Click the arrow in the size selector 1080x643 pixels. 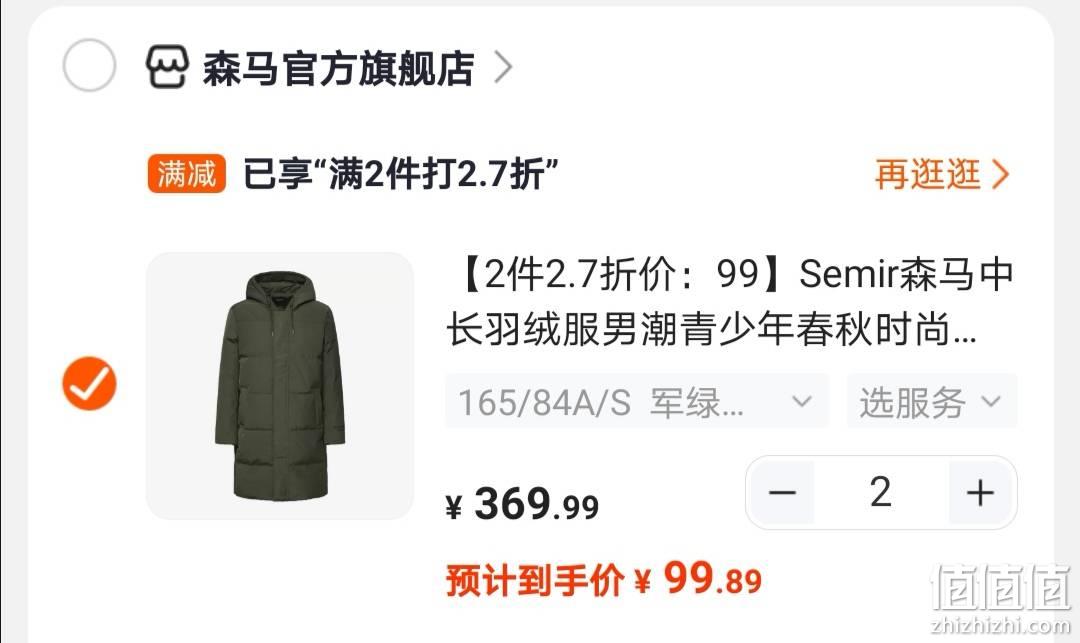click(801, 401)
